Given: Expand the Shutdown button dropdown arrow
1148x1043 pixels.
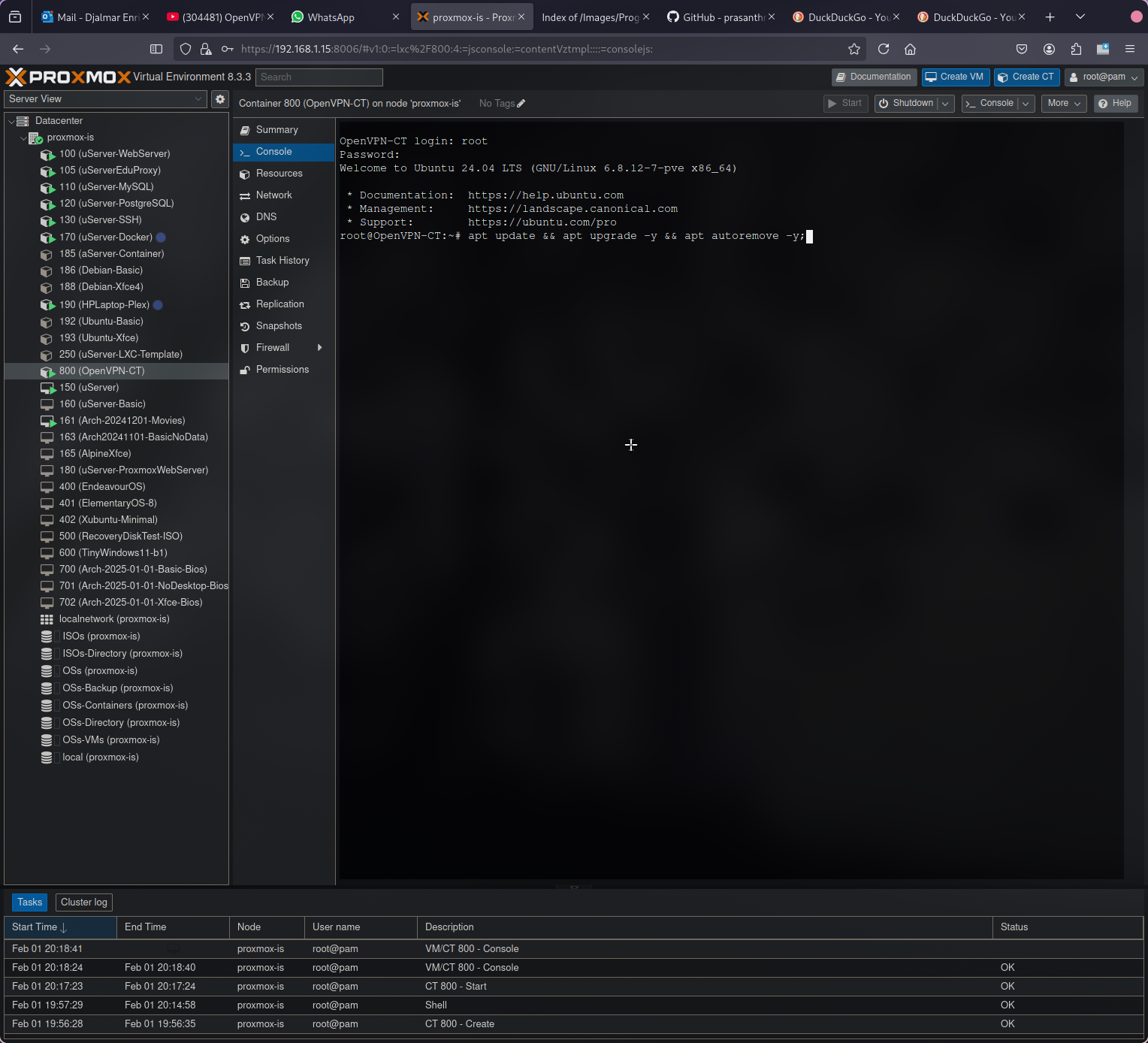Looking at the screenshot, I should [946, 104].
